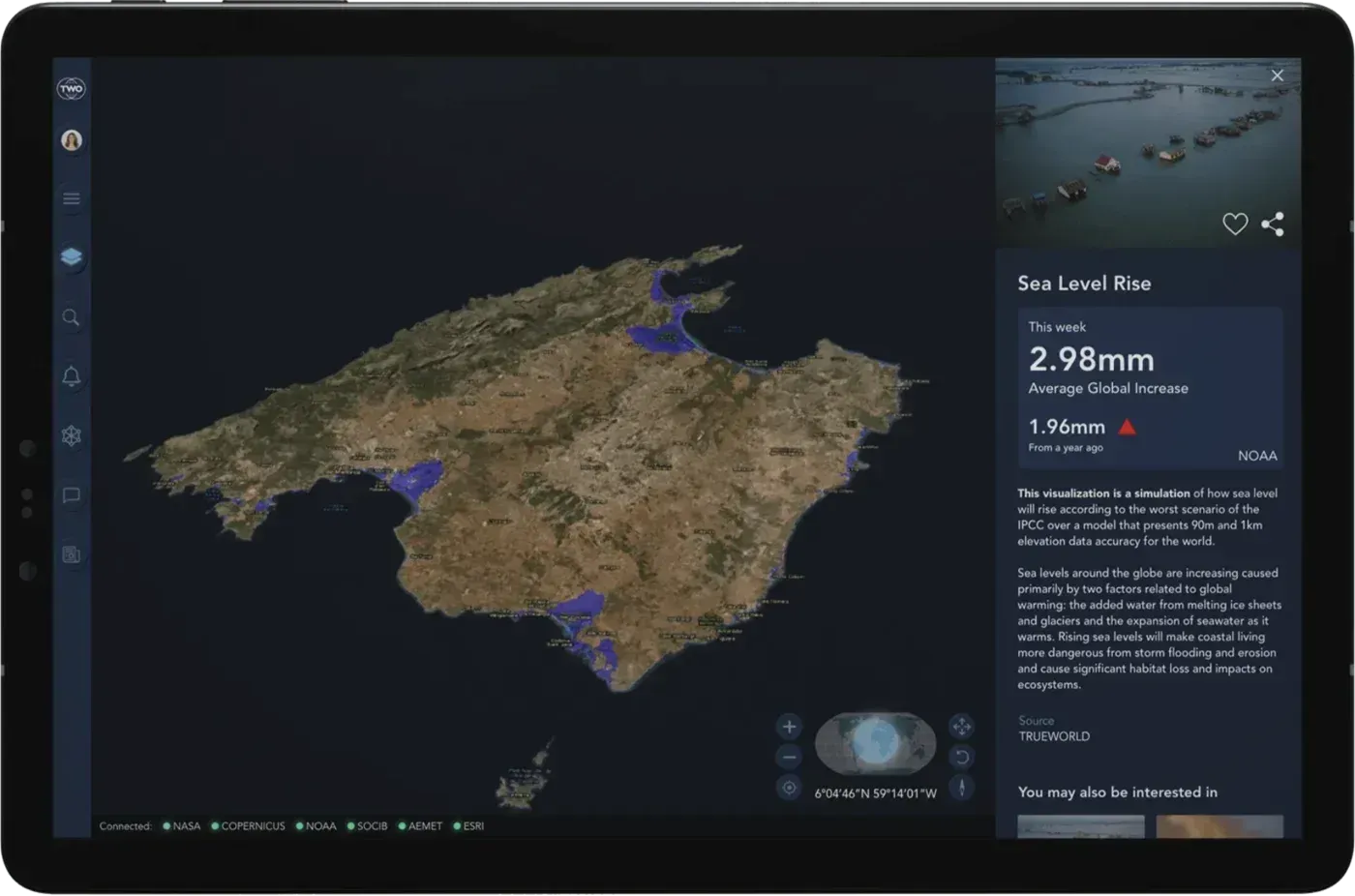Click the 2.98mm average increase value
This screenshot has height=896, width=1355.
pyautogui.click(x=1092, y=360)
